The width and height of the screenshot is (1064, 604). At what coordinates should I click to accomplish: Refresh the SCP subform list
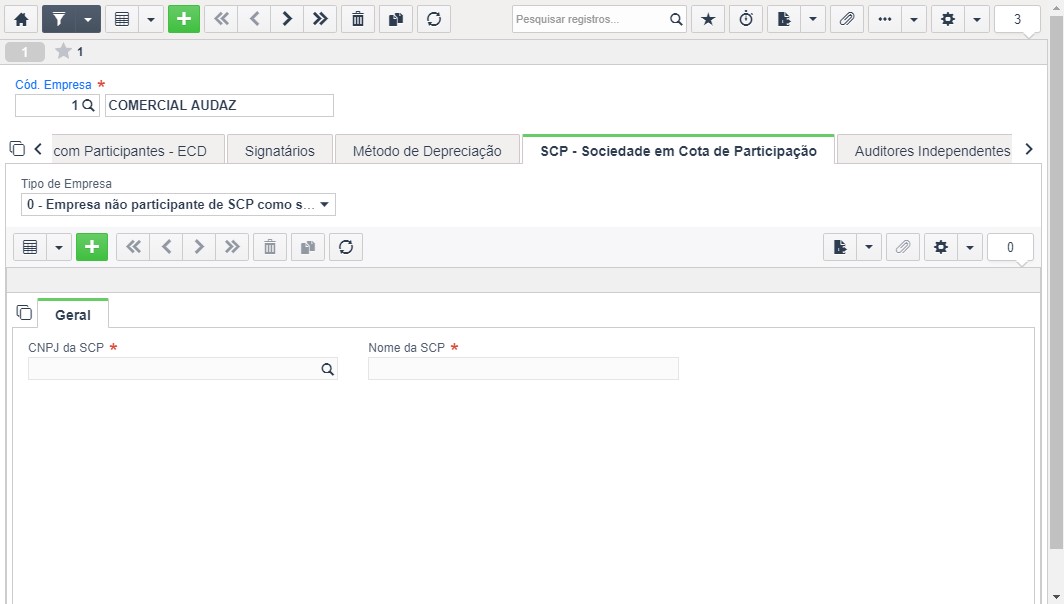346,247
